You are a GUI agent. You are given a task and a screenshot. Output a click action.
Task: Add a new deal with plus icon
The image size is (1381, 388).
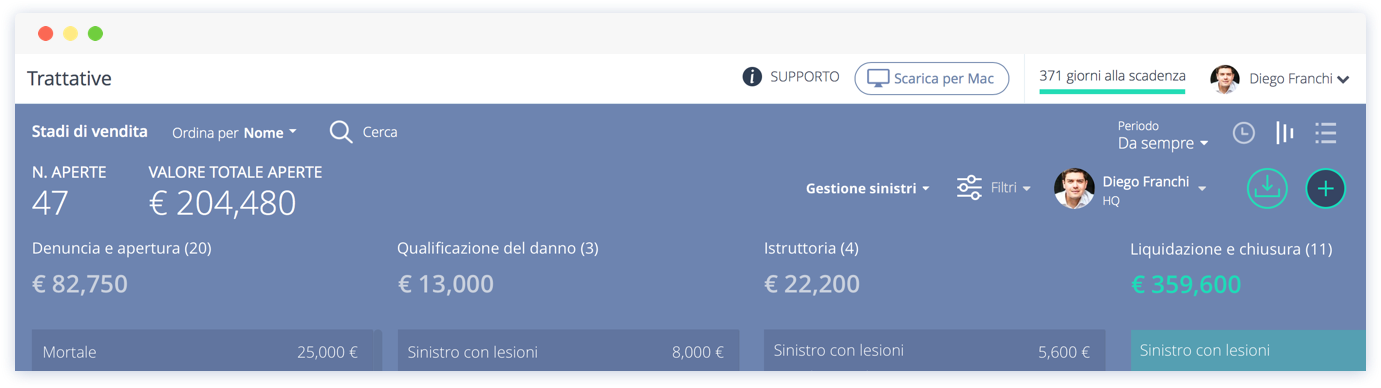pos(1326,188)
